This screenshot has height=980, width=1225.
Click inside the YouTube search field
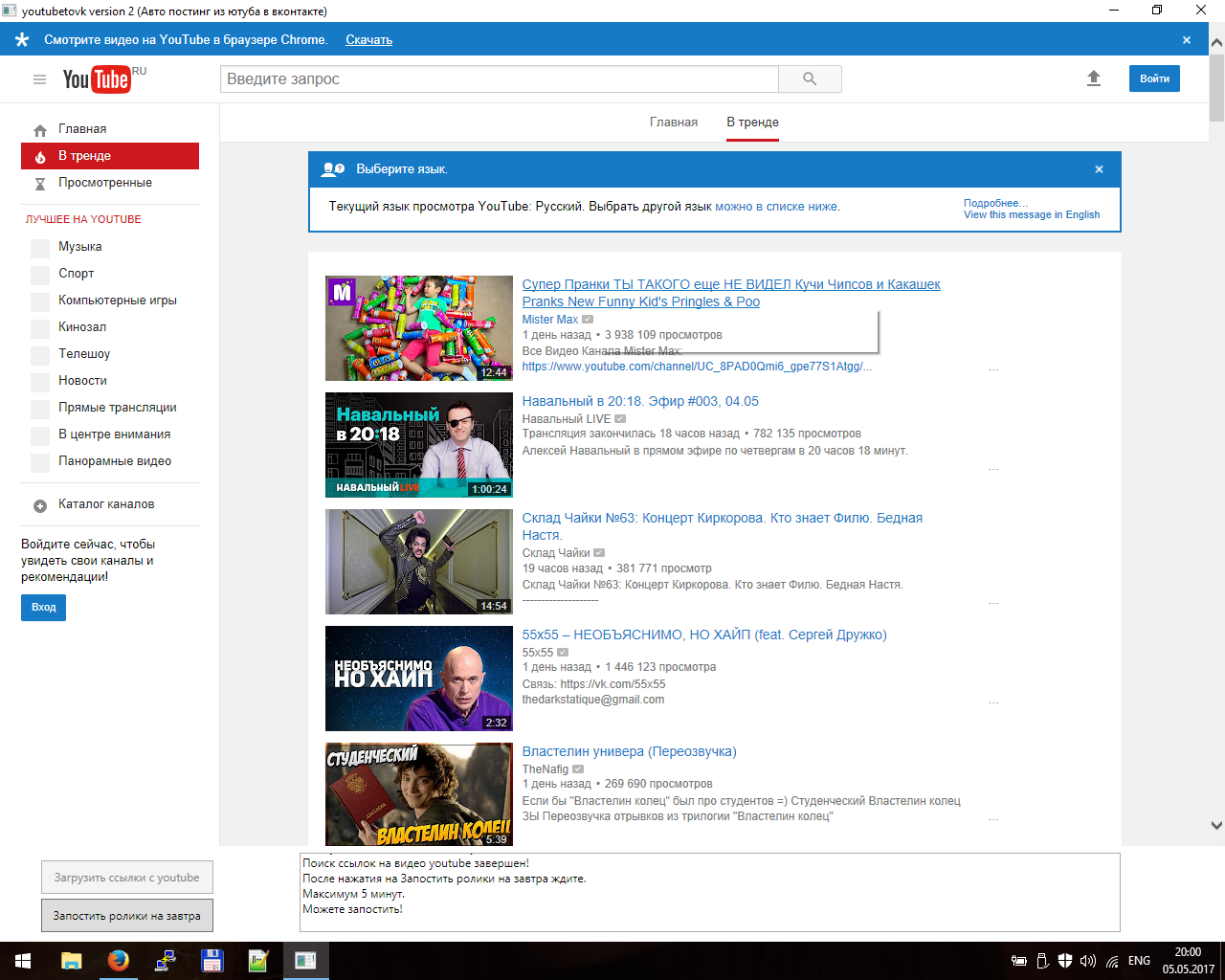500,79
